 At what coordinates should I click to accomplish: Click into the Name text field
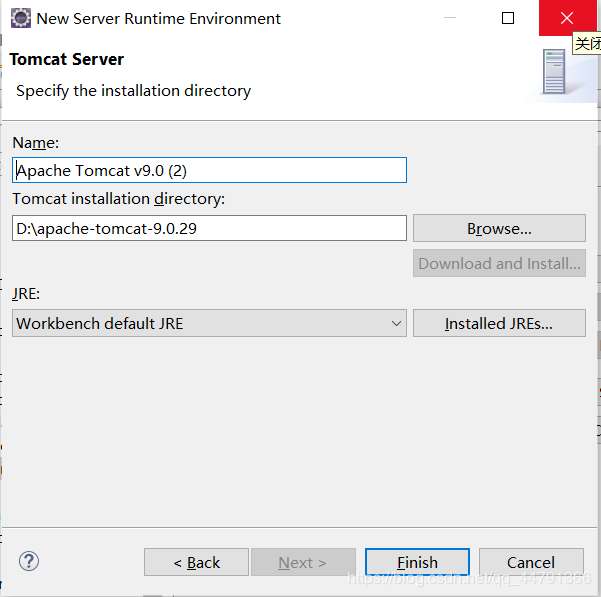pos(209,170)
